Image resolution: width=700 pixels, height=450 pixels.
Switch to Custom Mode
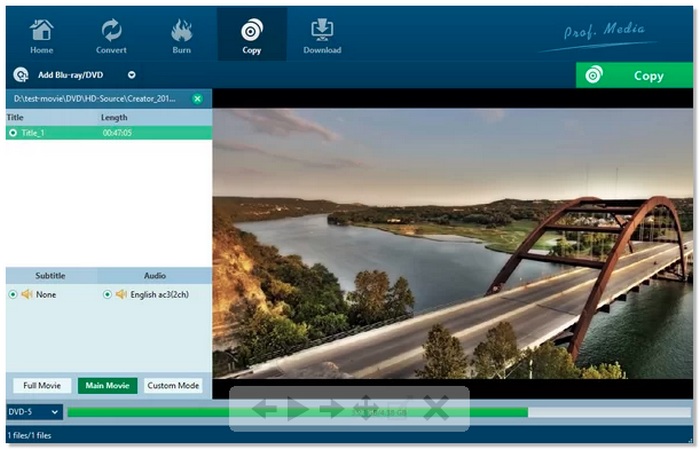click(173, 386)
